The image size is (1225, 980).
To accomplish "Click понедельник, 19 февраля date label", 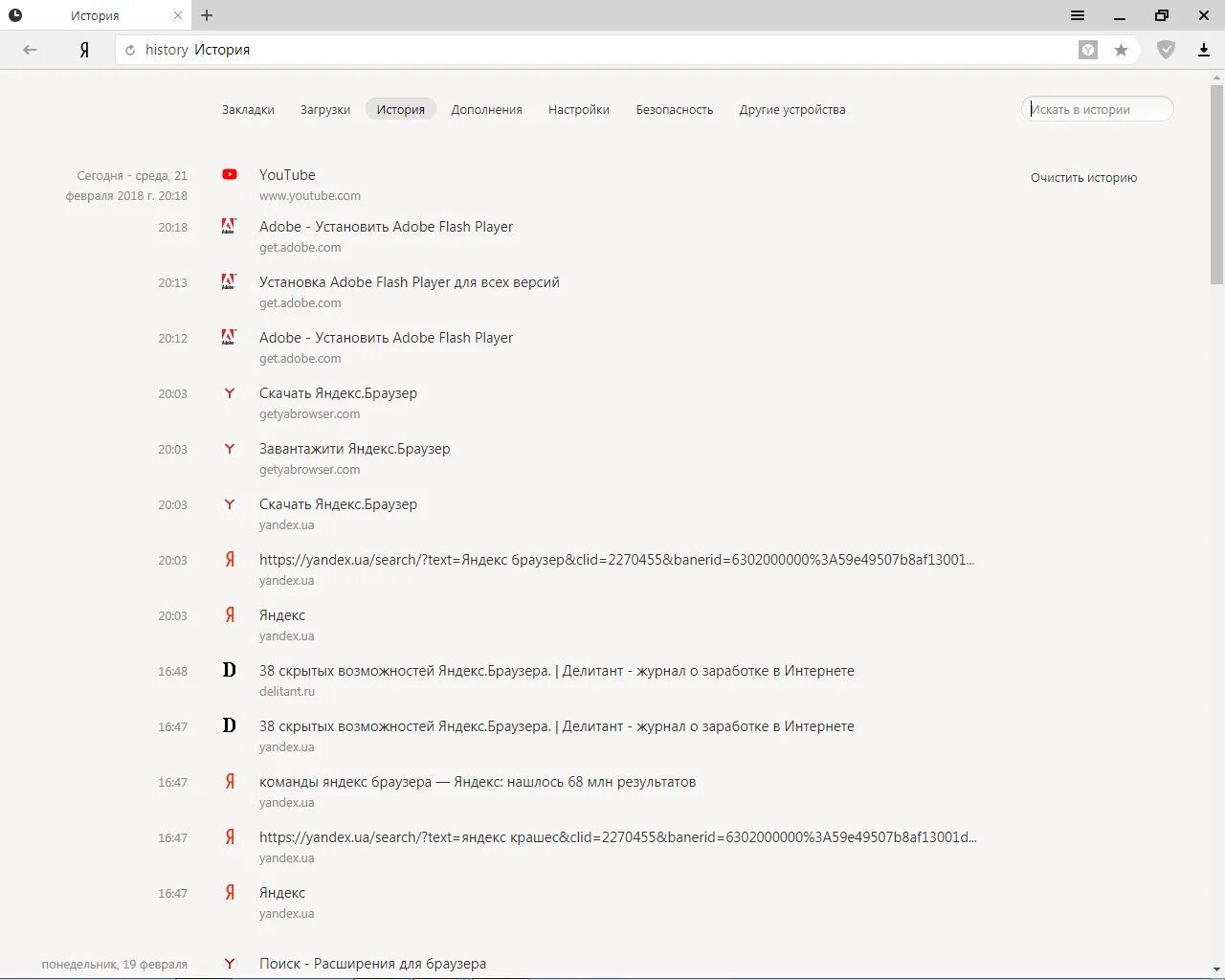I will tap(115, 965).
